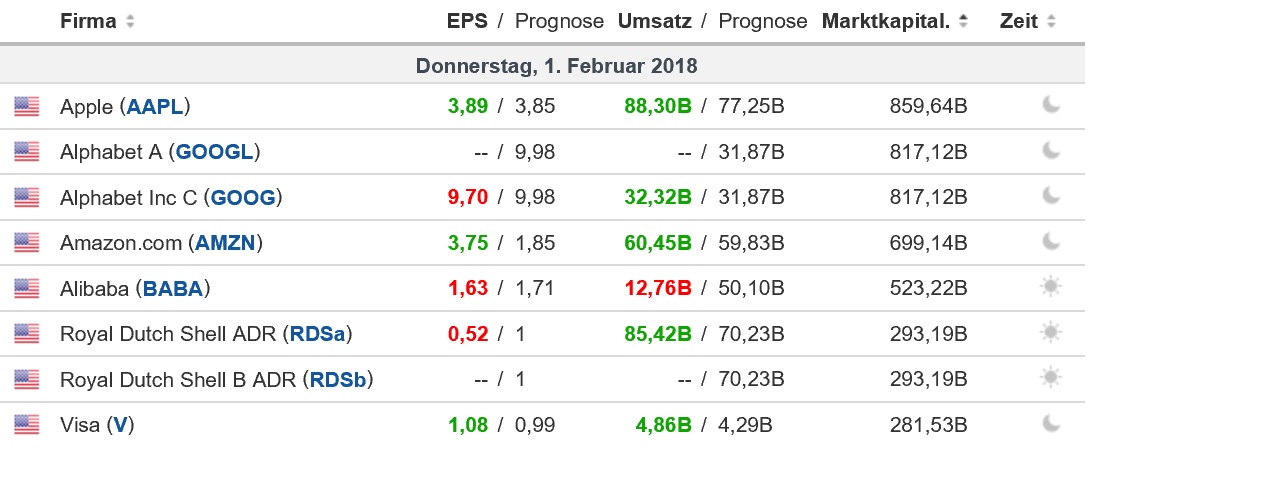Viewport: 1270px width, 492px height.
Task: Open the BABA ticker link
Action: click(x=173, y=289)
